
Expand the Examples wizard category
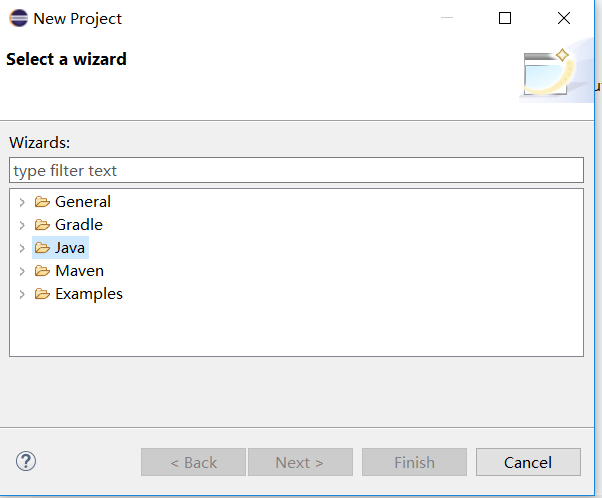[x=22, y=294]
